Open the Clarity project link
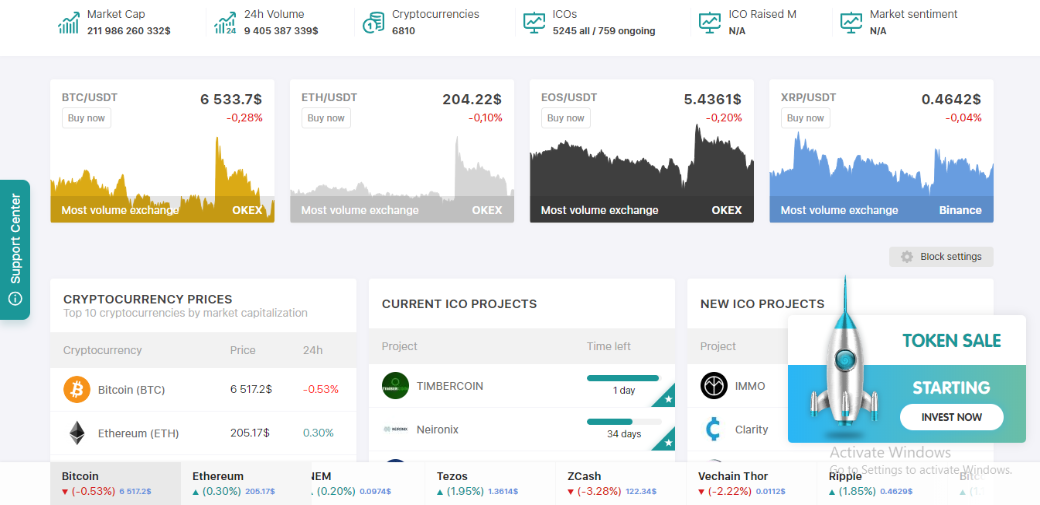 pos(751,429)
